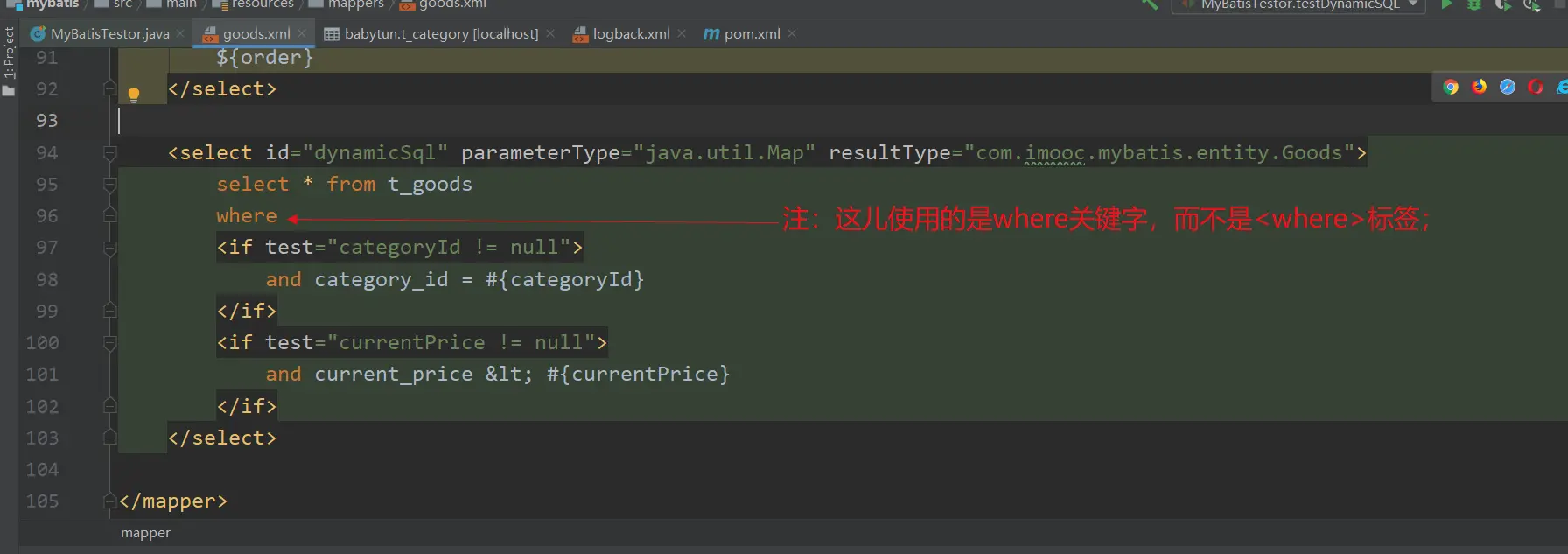Switch to the logback.xml tab
The height and width of the screenshot is (554, 1568).
tap(631, 34)
